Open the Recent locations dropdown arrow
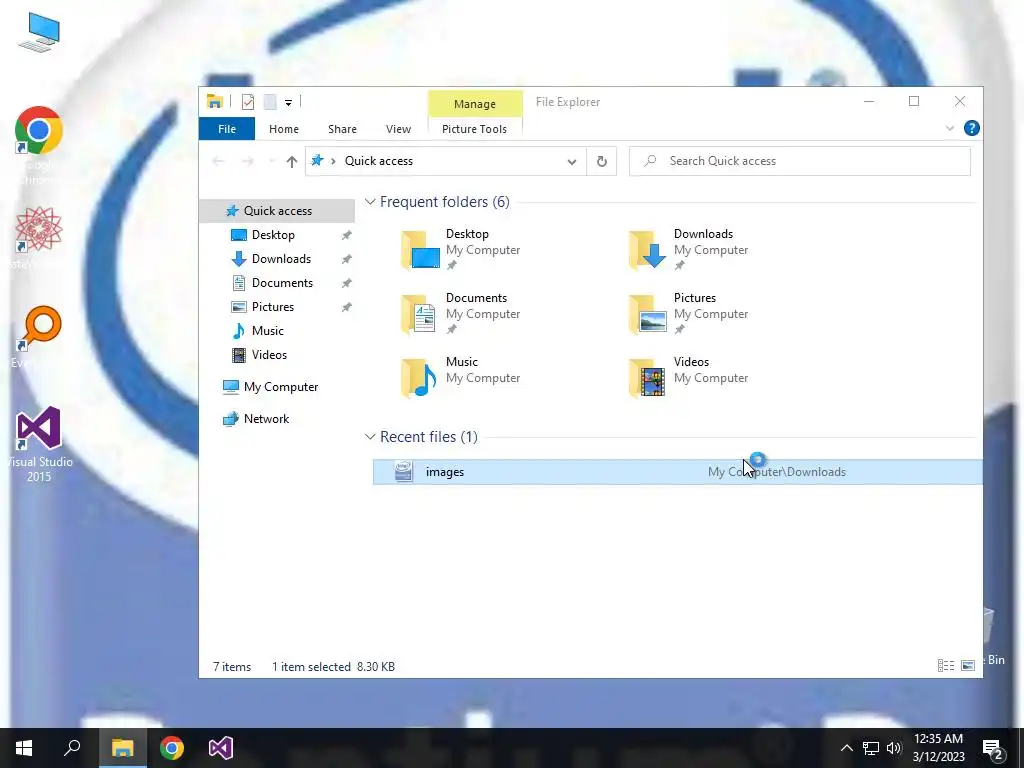 click(x=271, y=161)
